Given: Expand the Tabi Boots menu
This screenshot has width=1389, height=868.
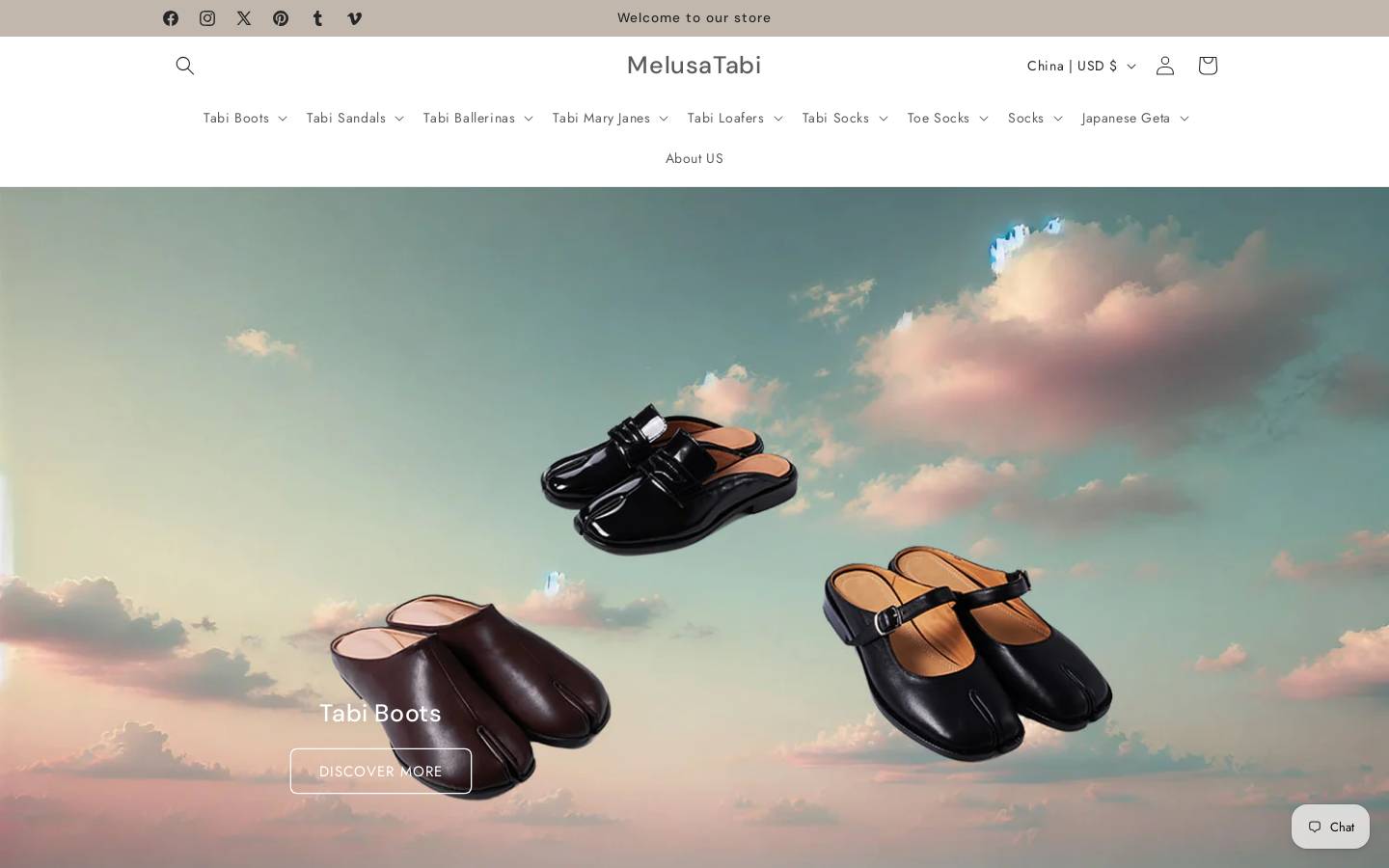Looking at the screenshot, I should coord(245,118).
